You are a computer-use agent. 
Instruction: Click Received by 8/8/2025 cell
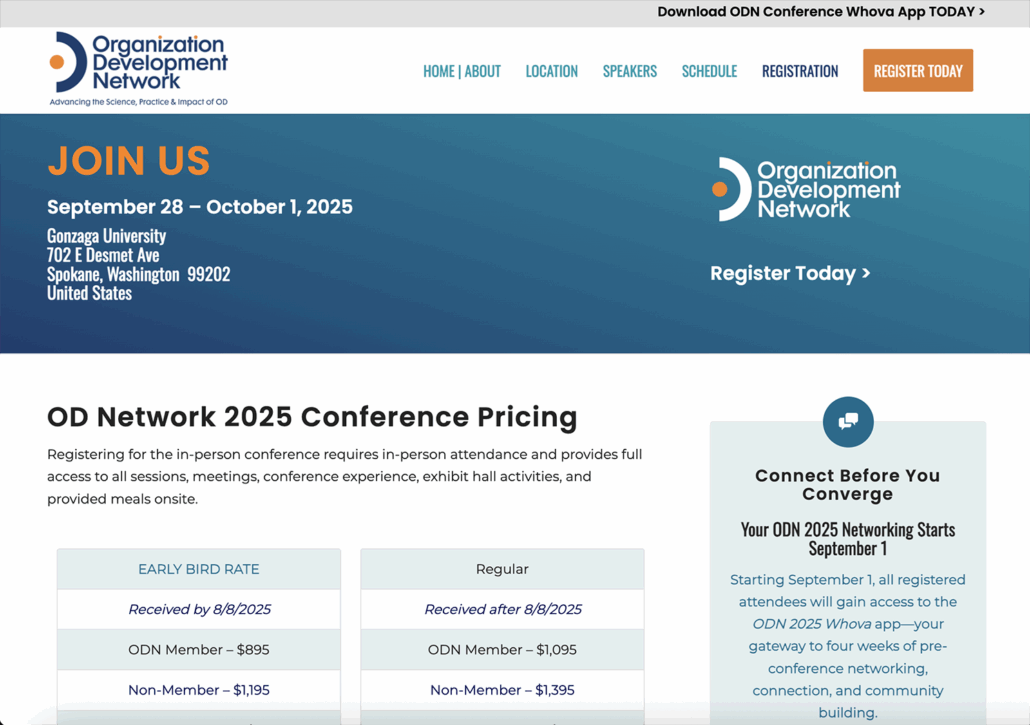tap(199, 609)
